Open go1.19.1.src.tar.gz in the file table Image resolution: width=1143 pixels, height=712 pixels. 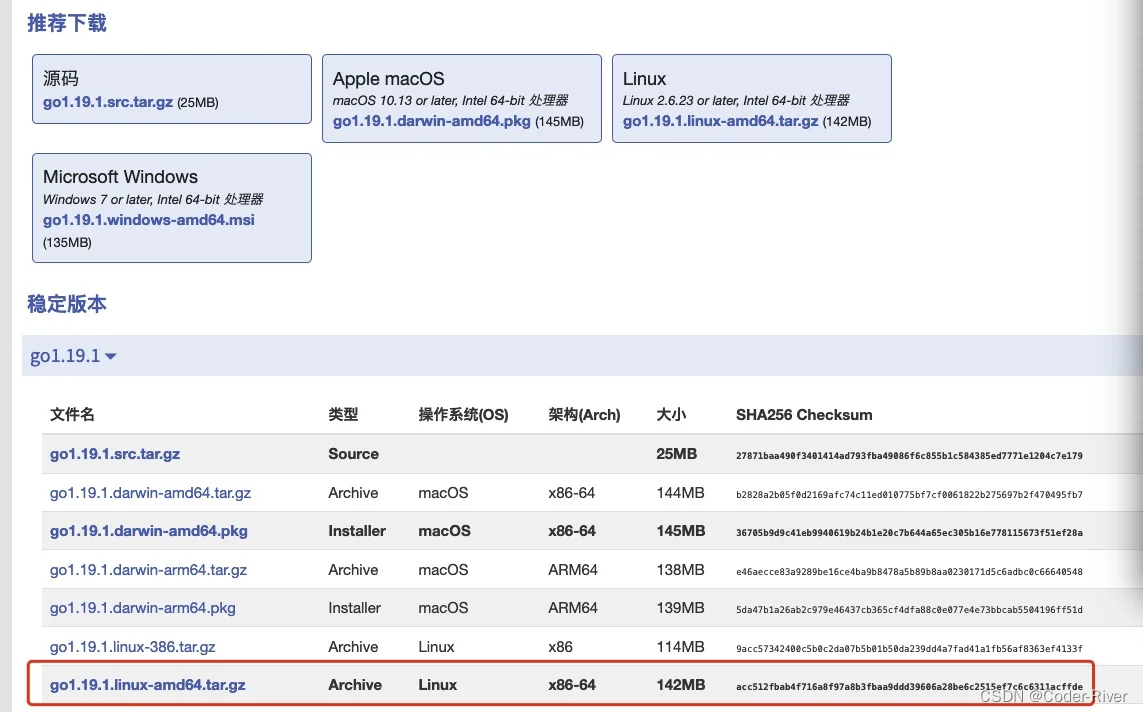point(115,454)
